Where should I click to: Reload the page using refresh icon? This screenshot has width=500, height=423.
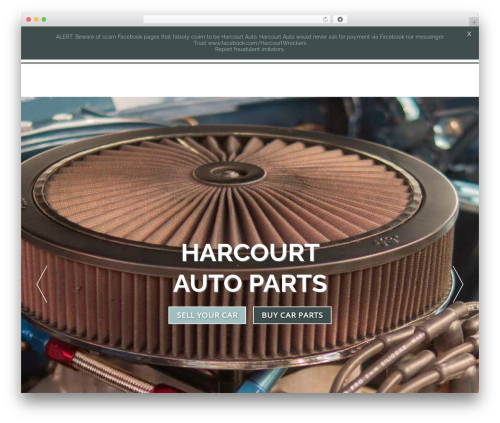pos(326,20)
